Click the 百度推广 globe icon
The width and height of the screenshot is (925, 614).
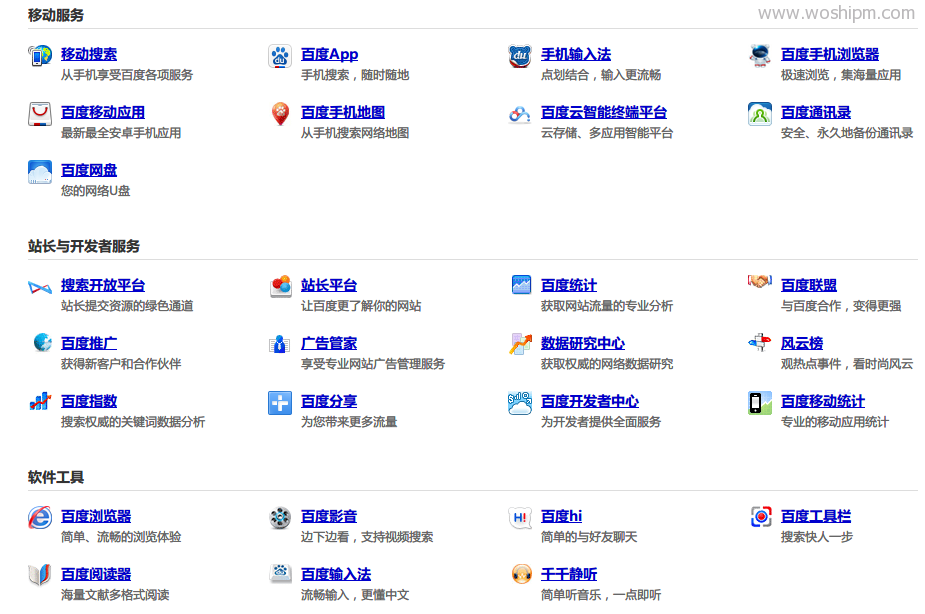click(x=42, y=342)
